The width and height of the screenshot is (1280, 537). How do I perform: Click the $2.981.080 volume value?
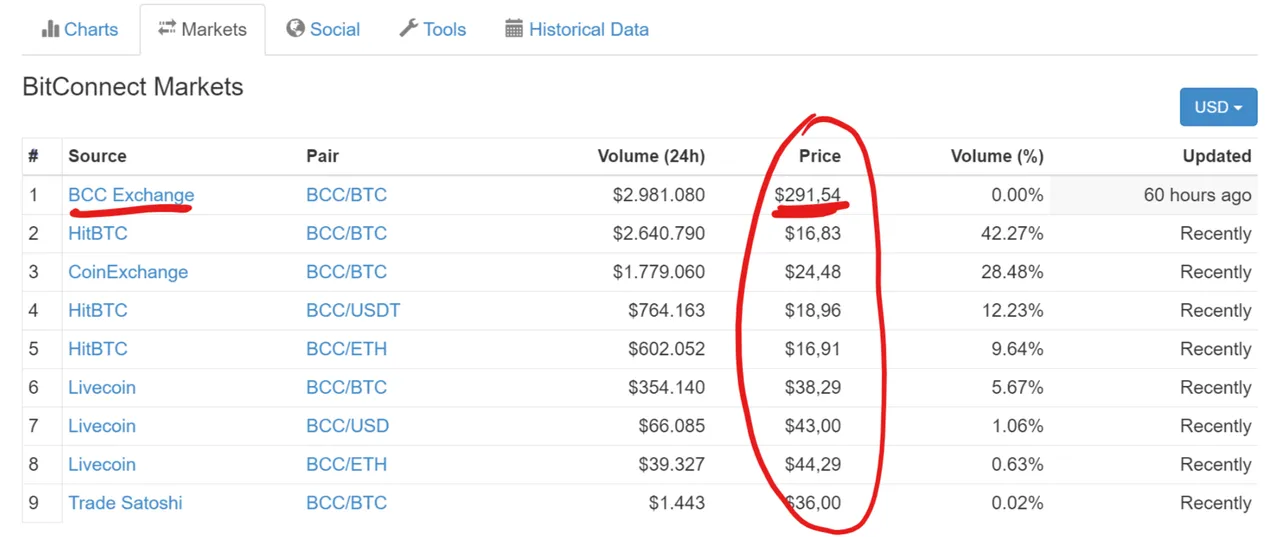tap(659, 195)
